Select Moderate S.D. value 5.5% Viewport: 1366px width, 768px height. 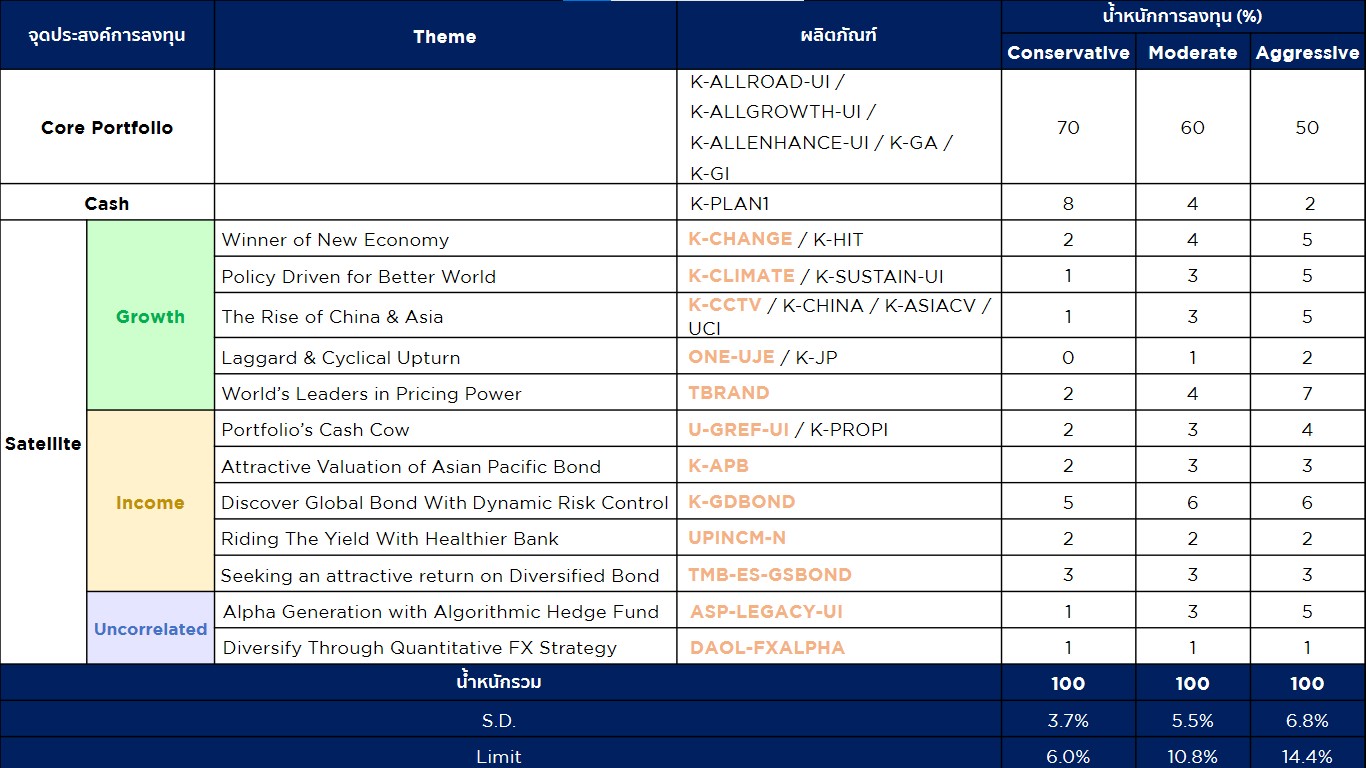pyautogui.click(x=1193, y=720)
